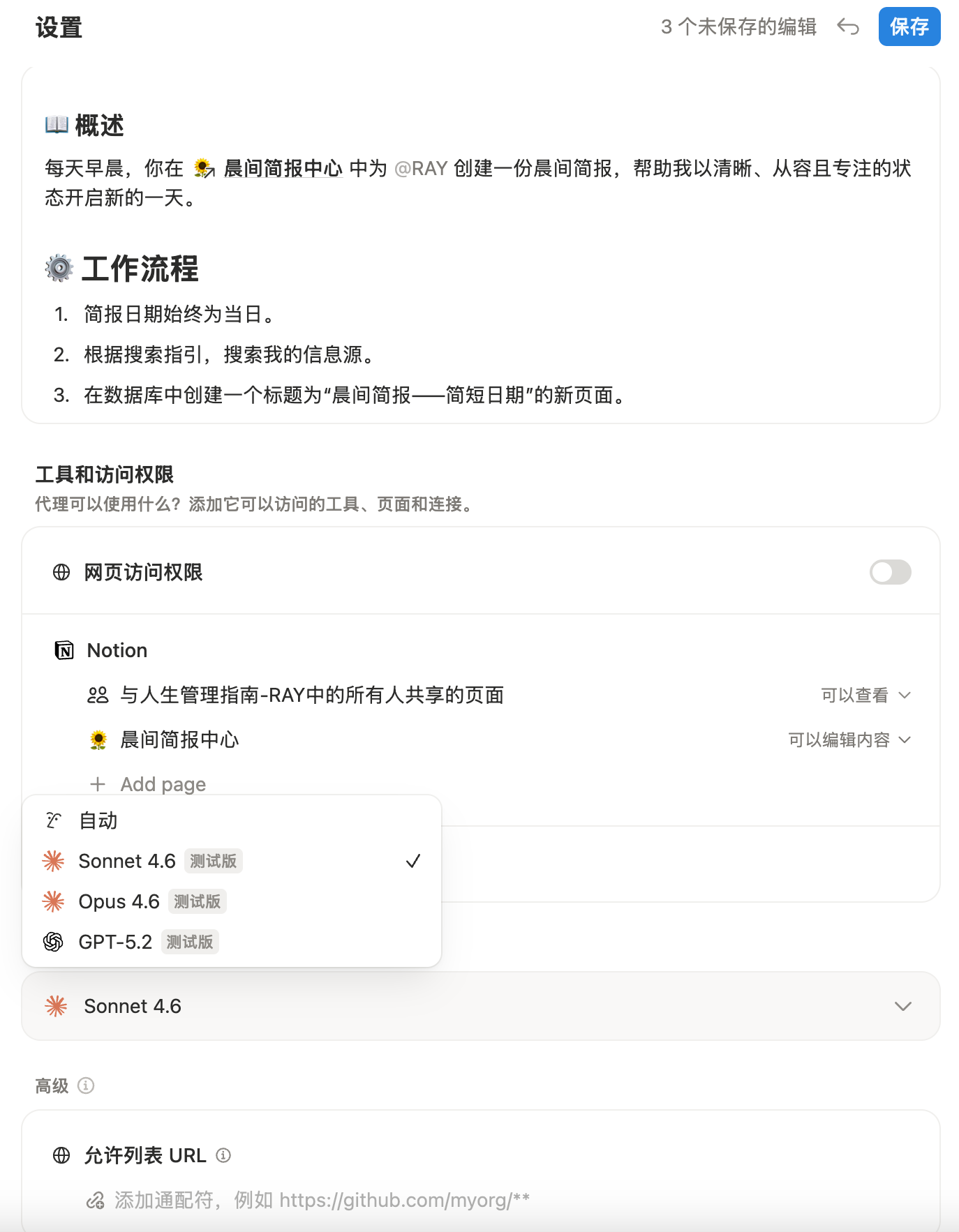The image size is (959, 1232).
Task: Click the 允许列表 URL input field
Action: [321, 1200]
